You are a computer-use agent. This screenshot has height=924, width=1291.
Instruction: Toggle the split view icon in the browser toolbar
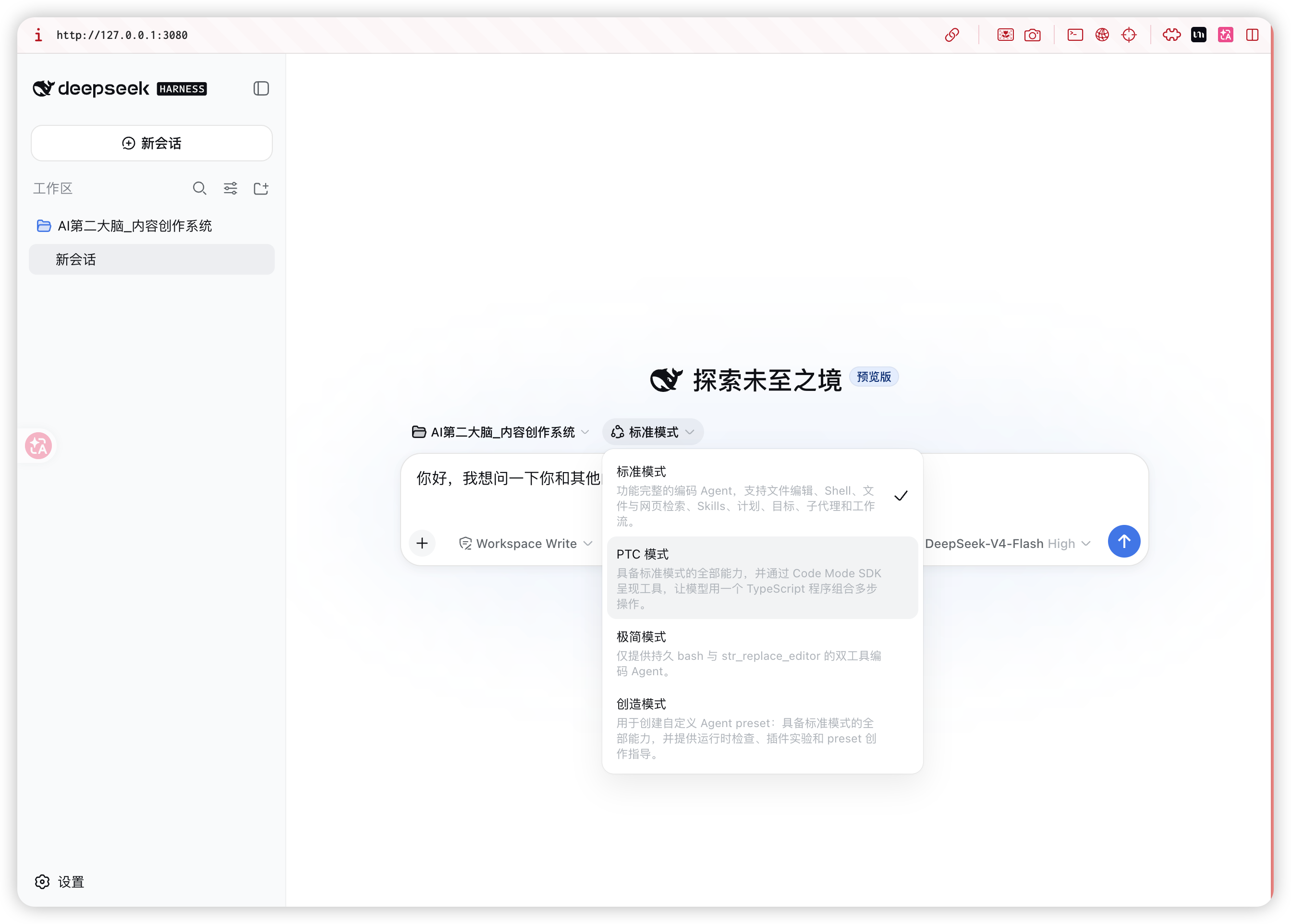1252,35
